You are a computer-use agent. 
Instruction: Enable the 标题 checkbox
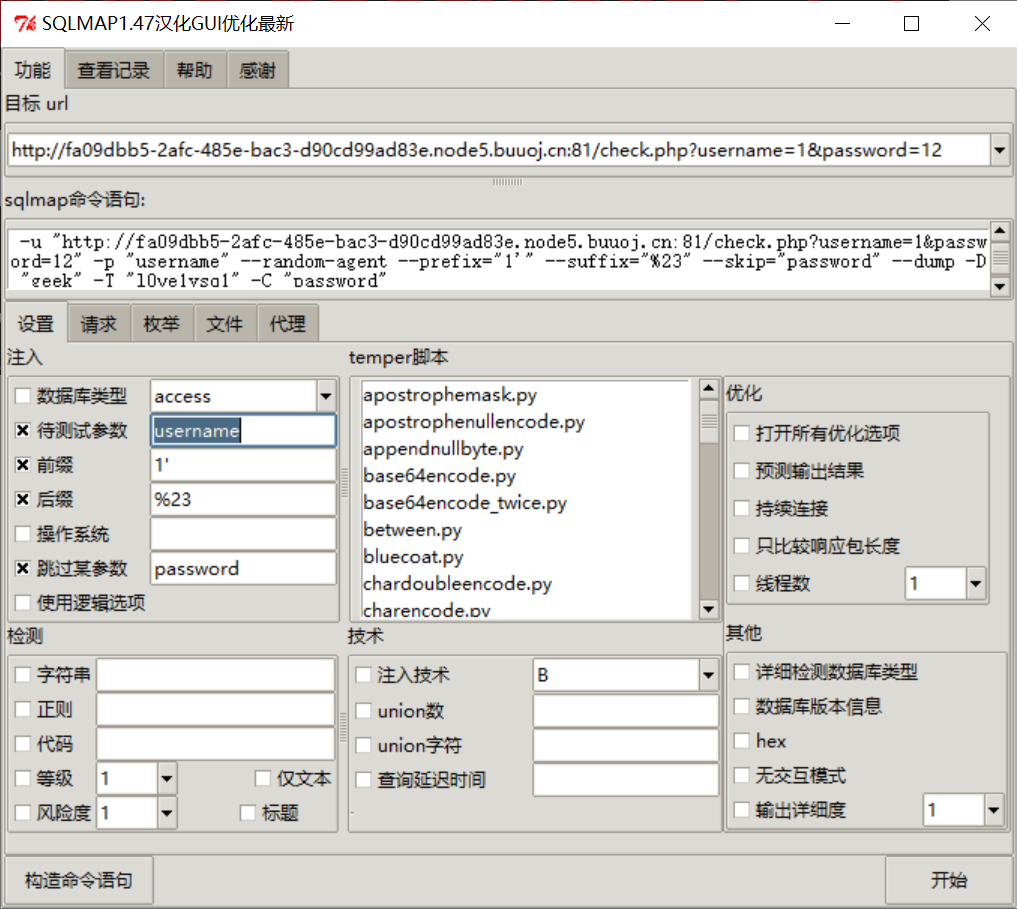(247, 812)
